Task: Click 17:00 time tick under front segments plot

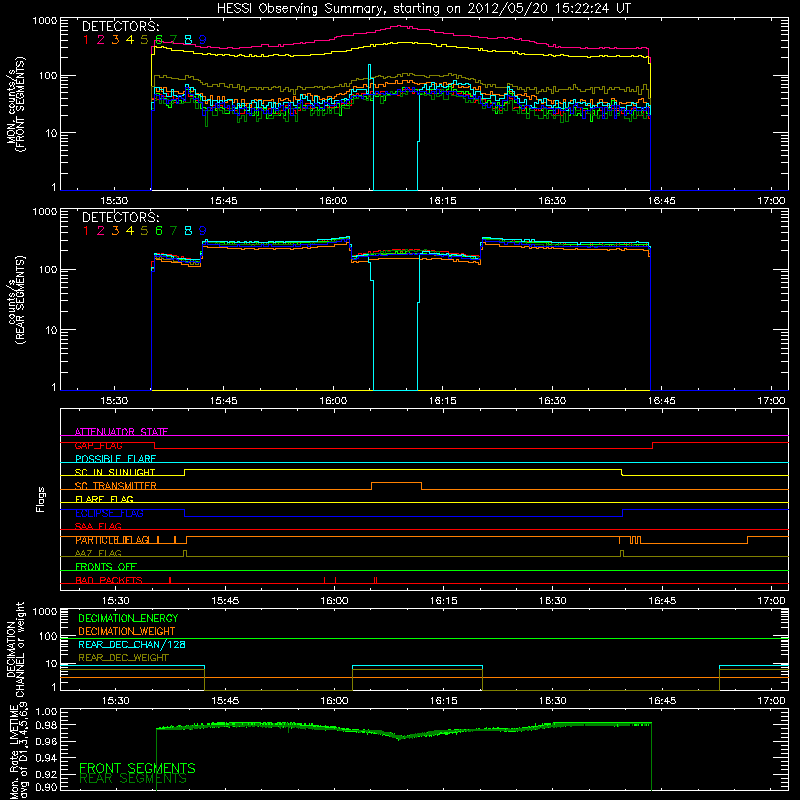Action: point(771,201)
